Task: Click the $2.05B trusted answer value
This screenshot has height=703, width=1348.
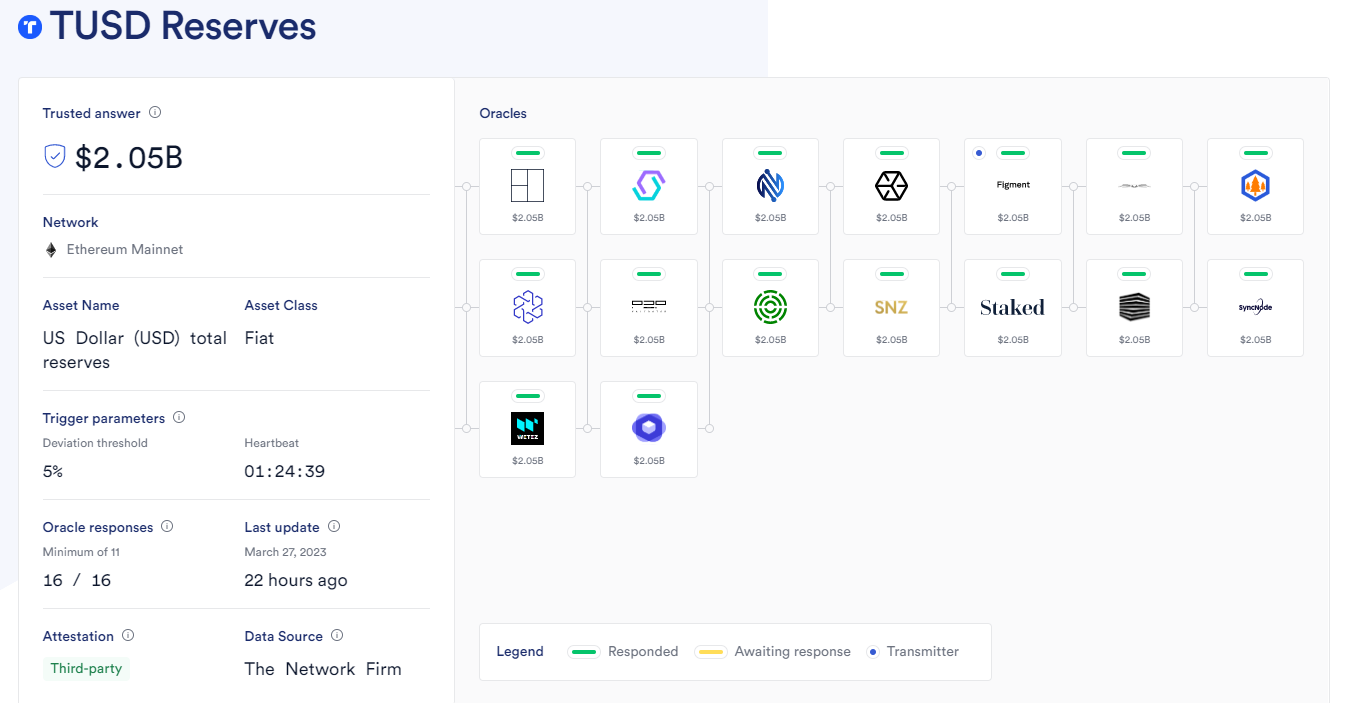Action: [129, 157]
